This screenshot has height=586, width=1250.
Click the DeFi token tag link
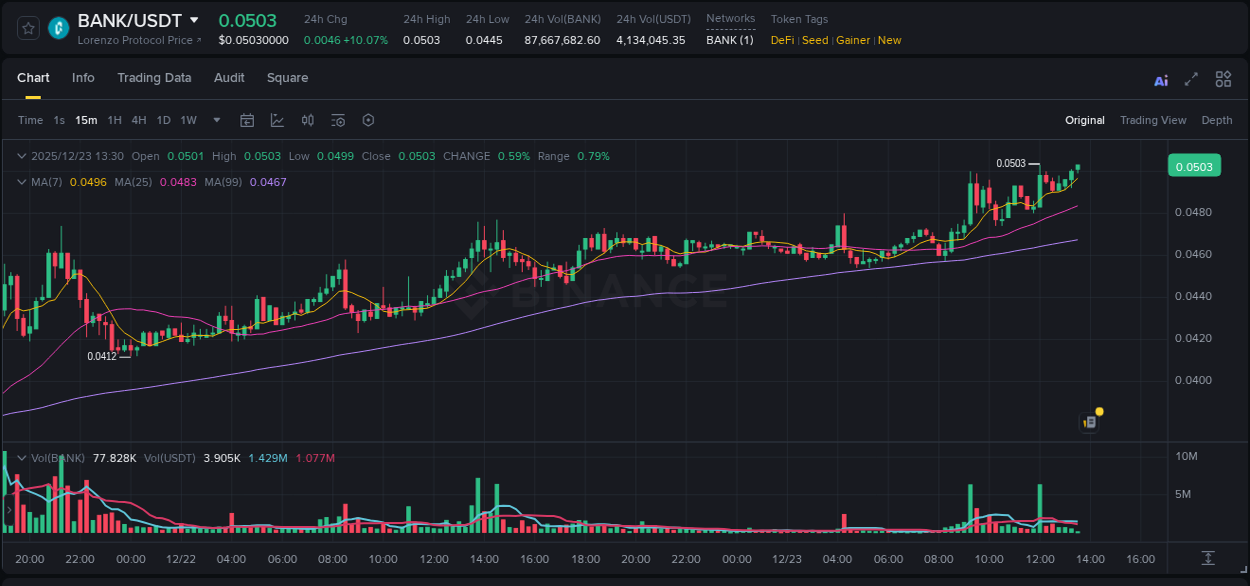[781, 40]
